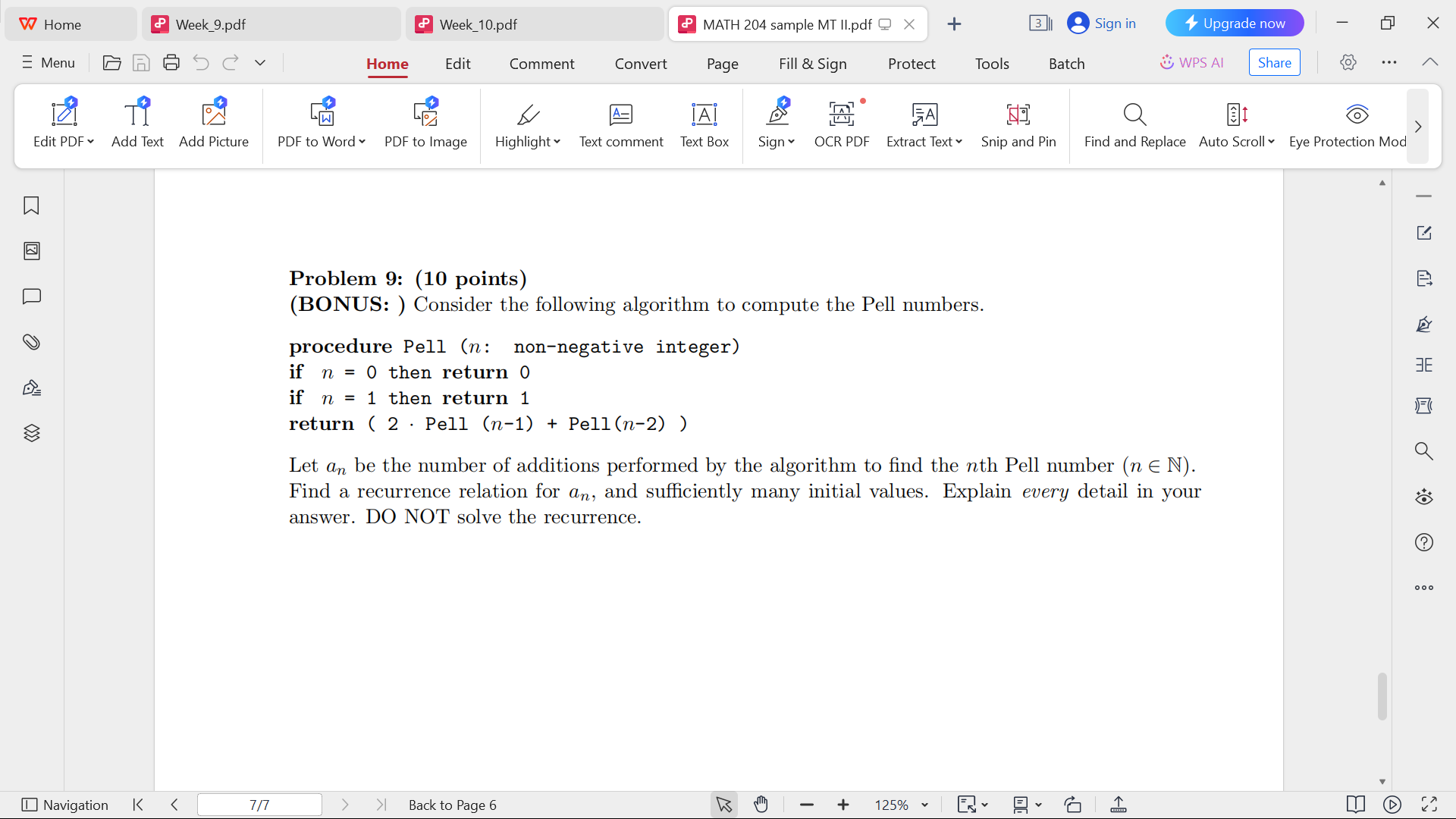Convert the PDF using PDF to Image
This screenshot has height=819, width=1456.
[x=425, y=125]
